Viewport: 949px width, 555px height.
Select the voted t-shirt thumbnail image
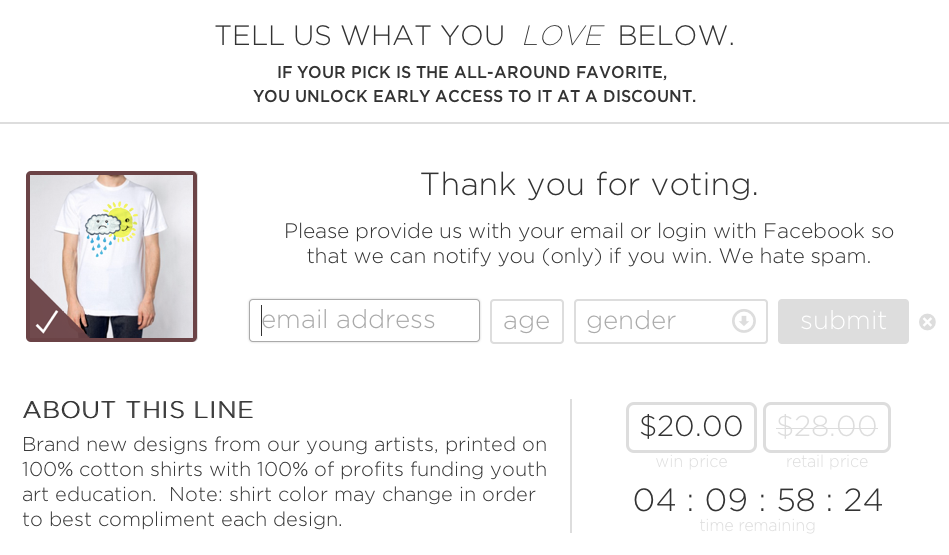(111, 256)
